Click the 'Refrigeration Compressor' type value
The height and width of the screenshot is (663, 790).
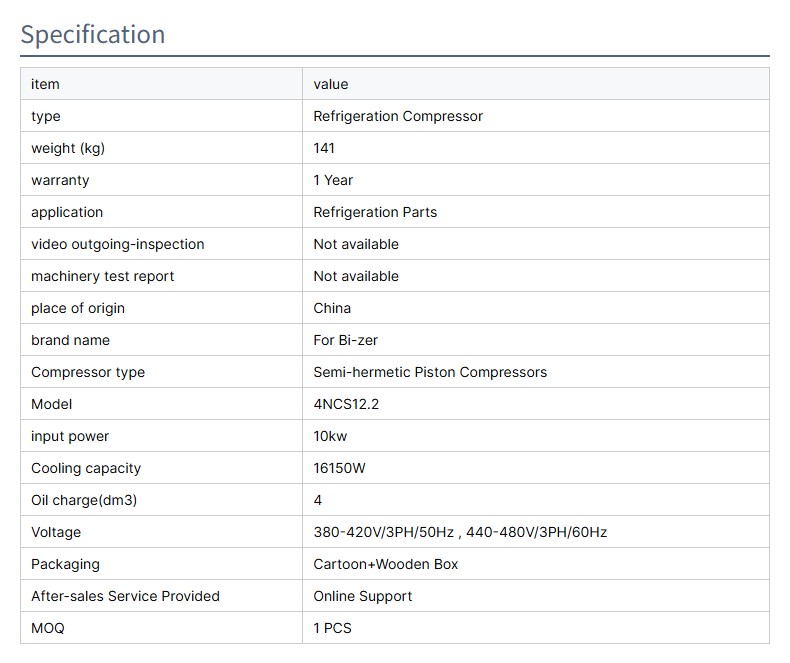[x=398, y=116]
